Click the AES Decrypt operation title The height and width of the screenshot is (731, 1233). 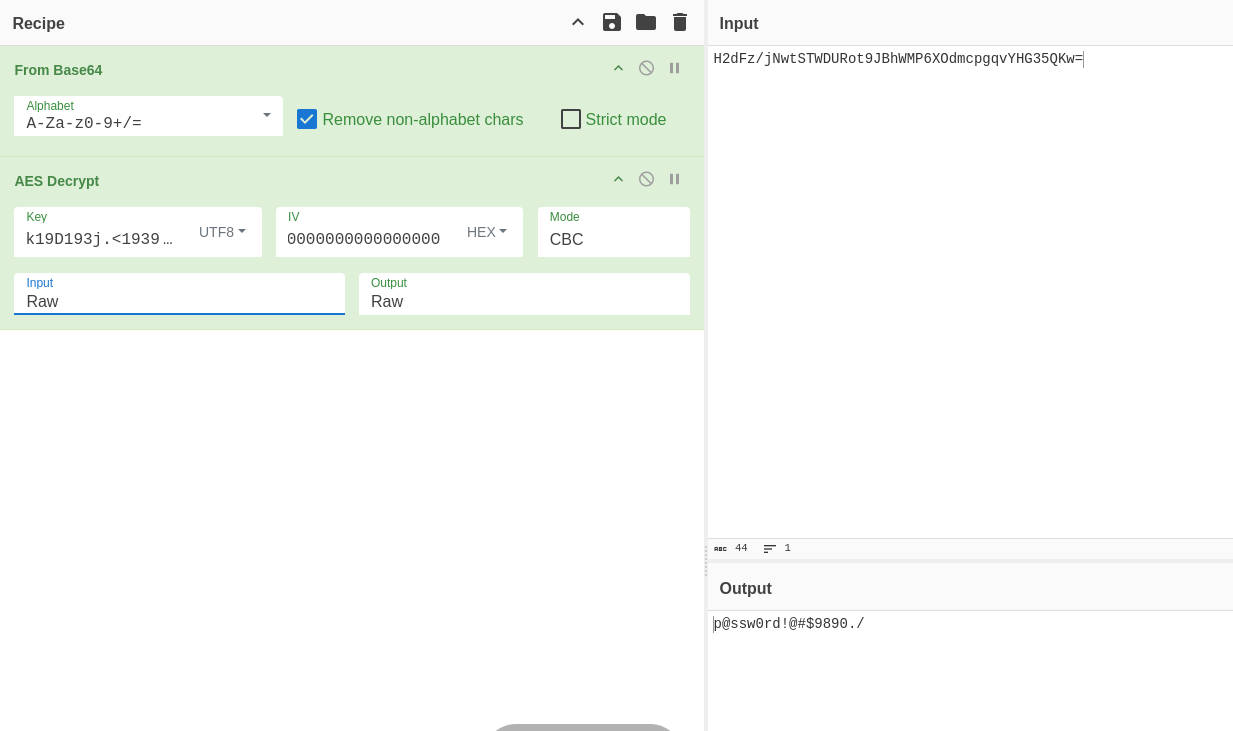pyautogui.click(x=57, y=181)
